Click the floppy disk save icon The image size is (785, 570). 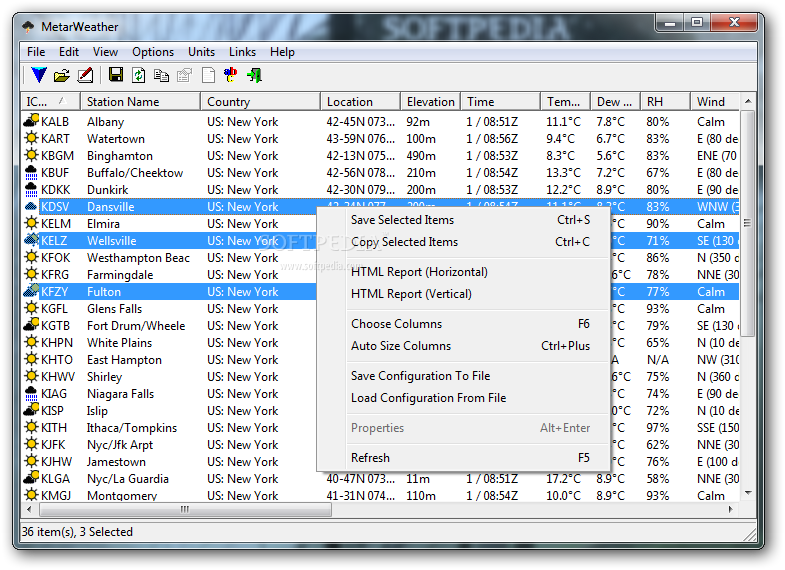point(116,76)
